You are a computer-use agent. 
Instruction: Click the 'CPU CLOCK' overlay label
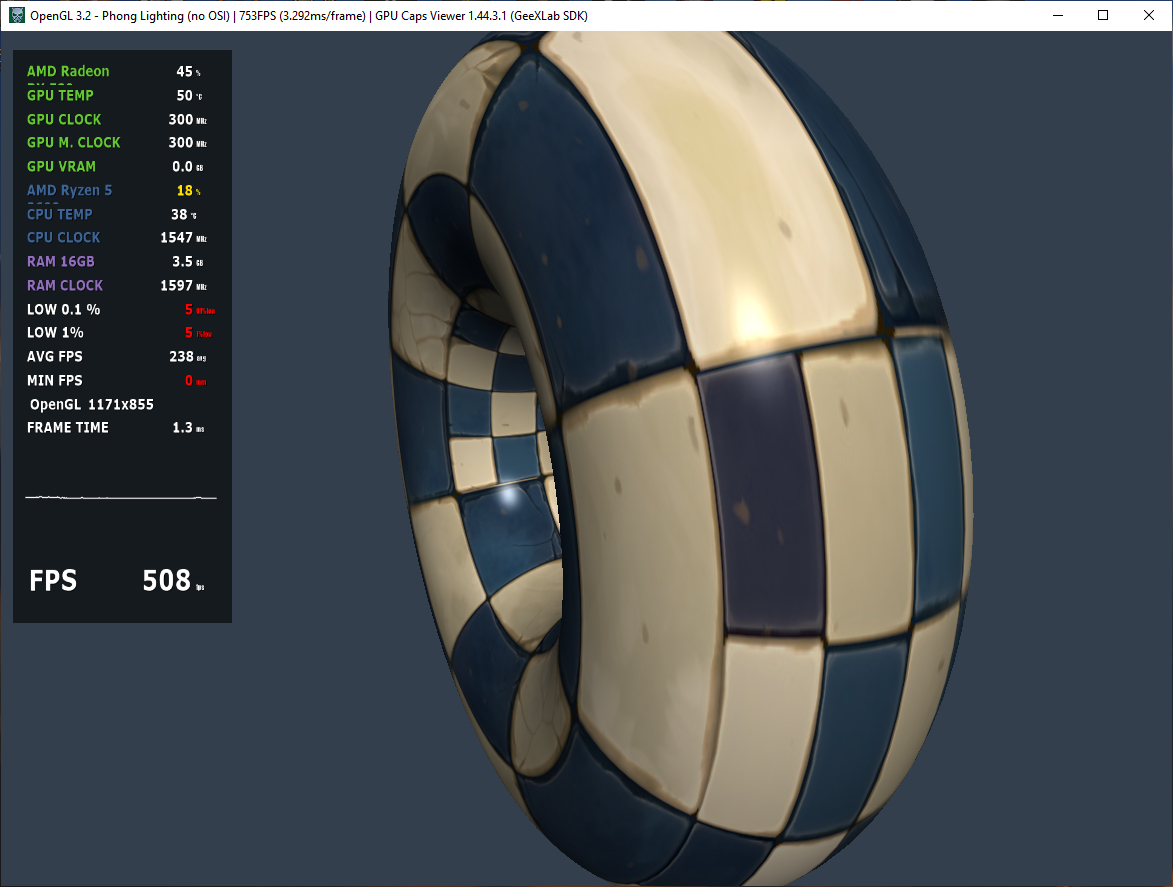tap(64, 237)
